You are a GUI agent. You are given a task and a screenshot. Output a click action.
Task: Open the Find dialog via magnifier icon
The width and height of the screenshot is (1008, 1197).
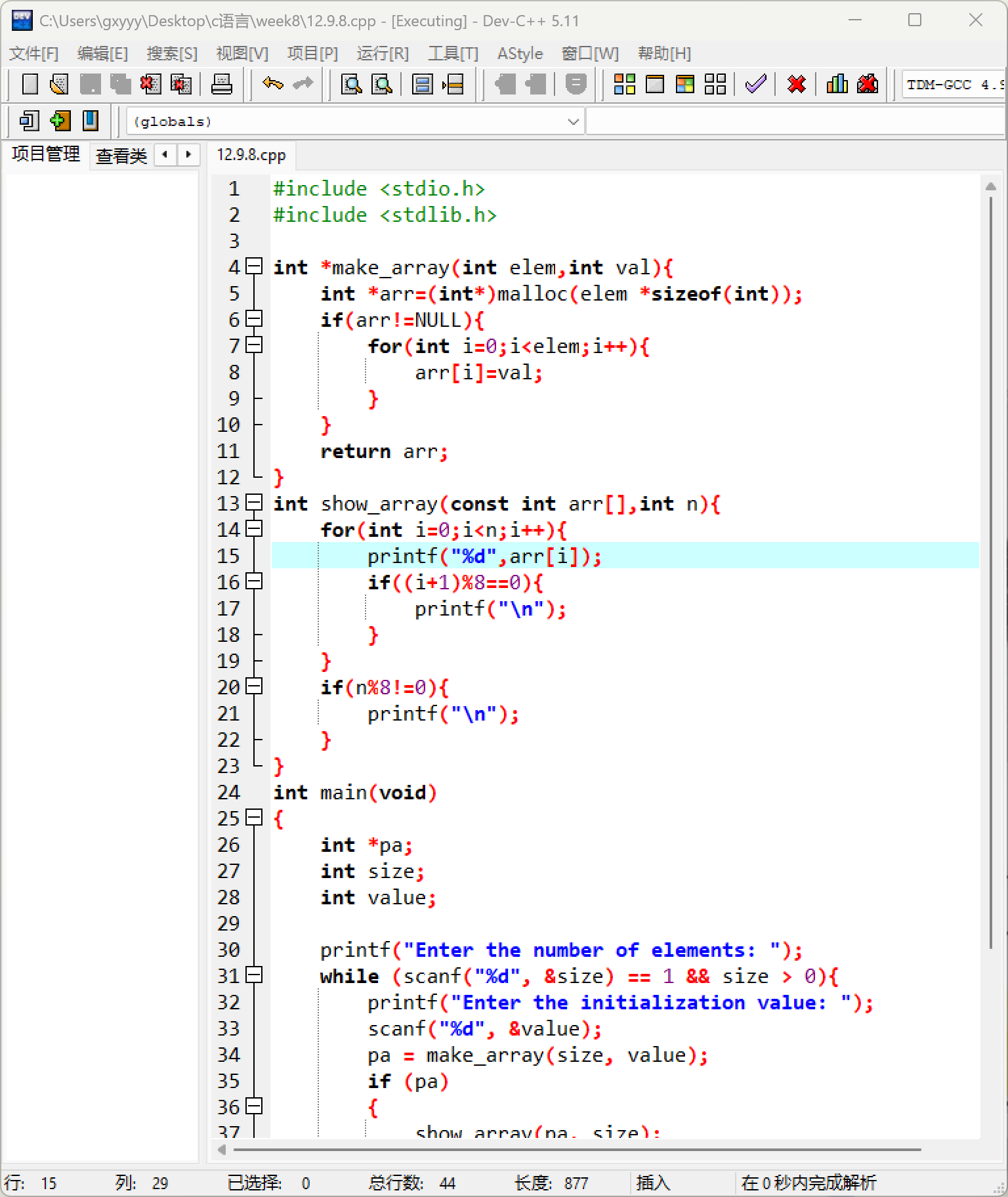coord(352,84)
